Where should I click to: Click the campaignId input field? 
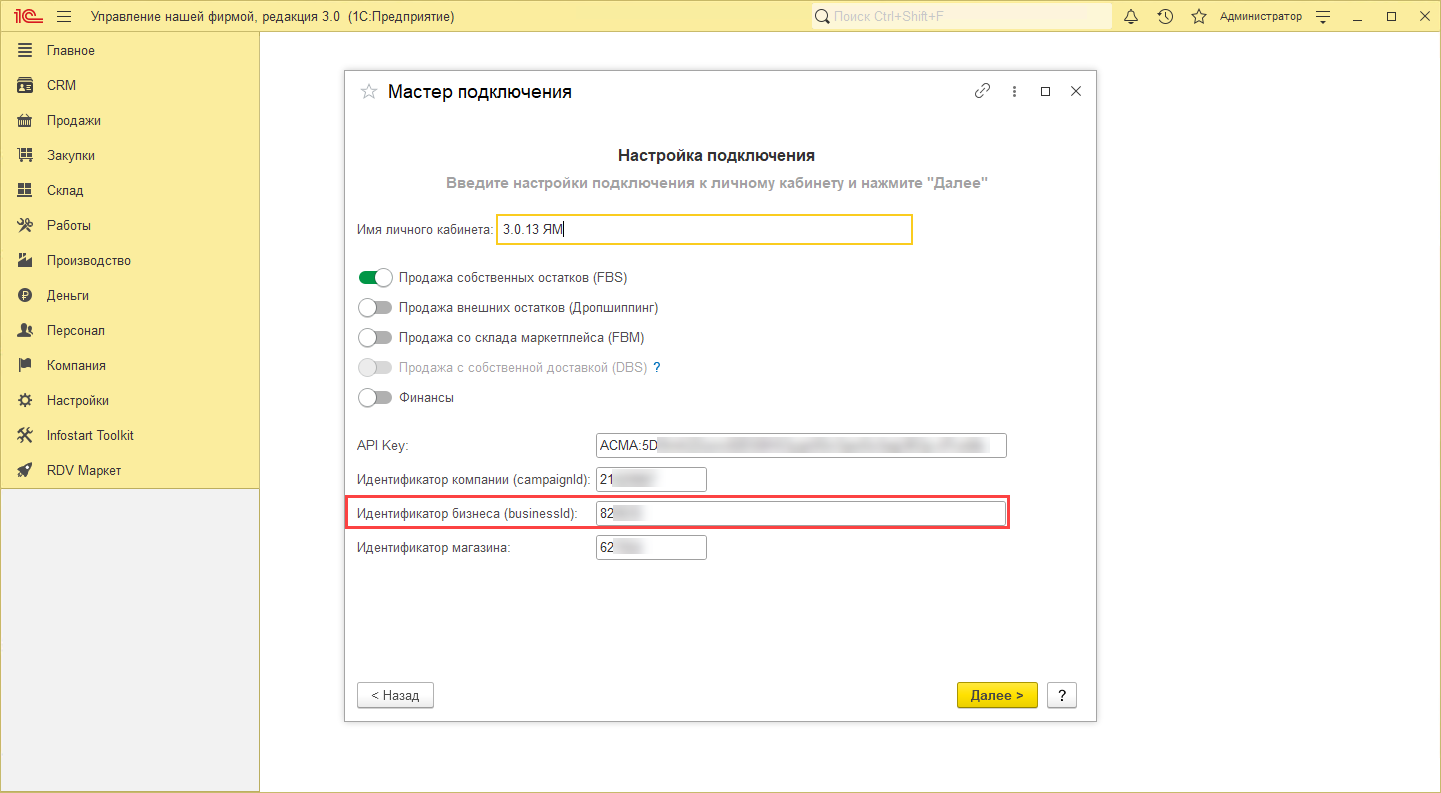tap(651, 479)
